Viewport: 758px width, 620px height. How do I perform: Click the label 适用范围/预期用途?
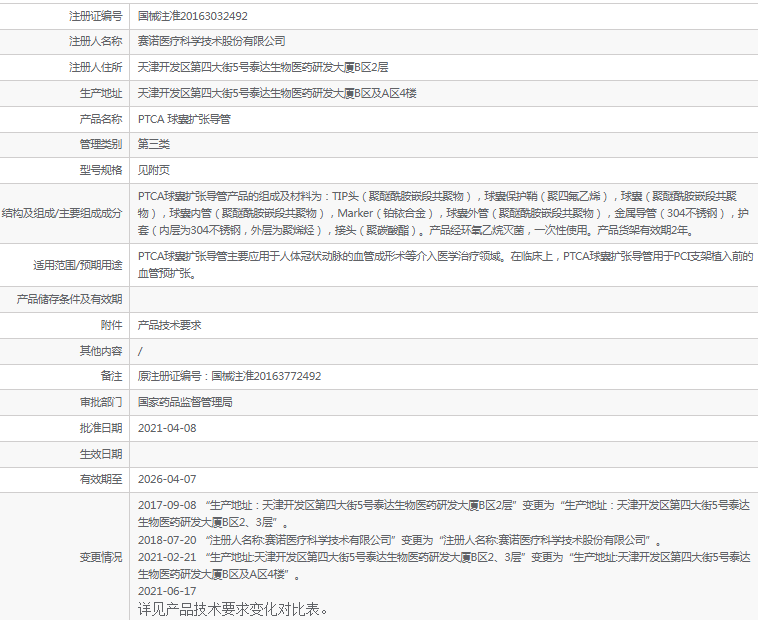(x=77, y=265)
